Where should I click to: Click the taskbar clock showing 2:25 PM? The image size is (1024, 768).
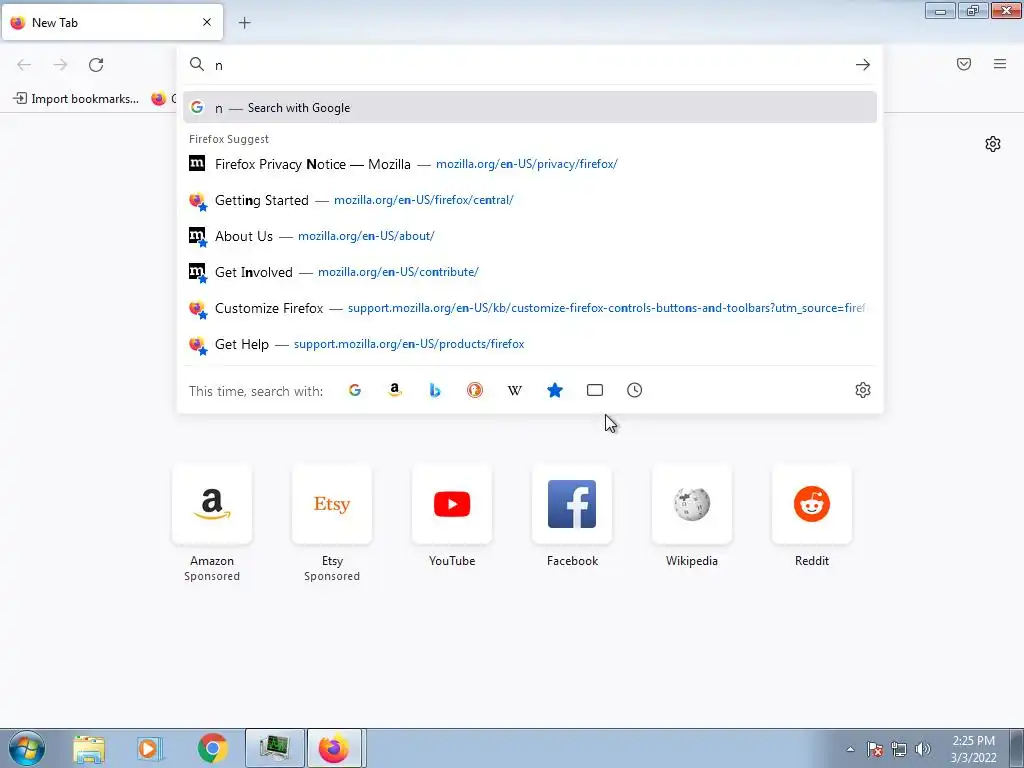[x=973, y=749]
